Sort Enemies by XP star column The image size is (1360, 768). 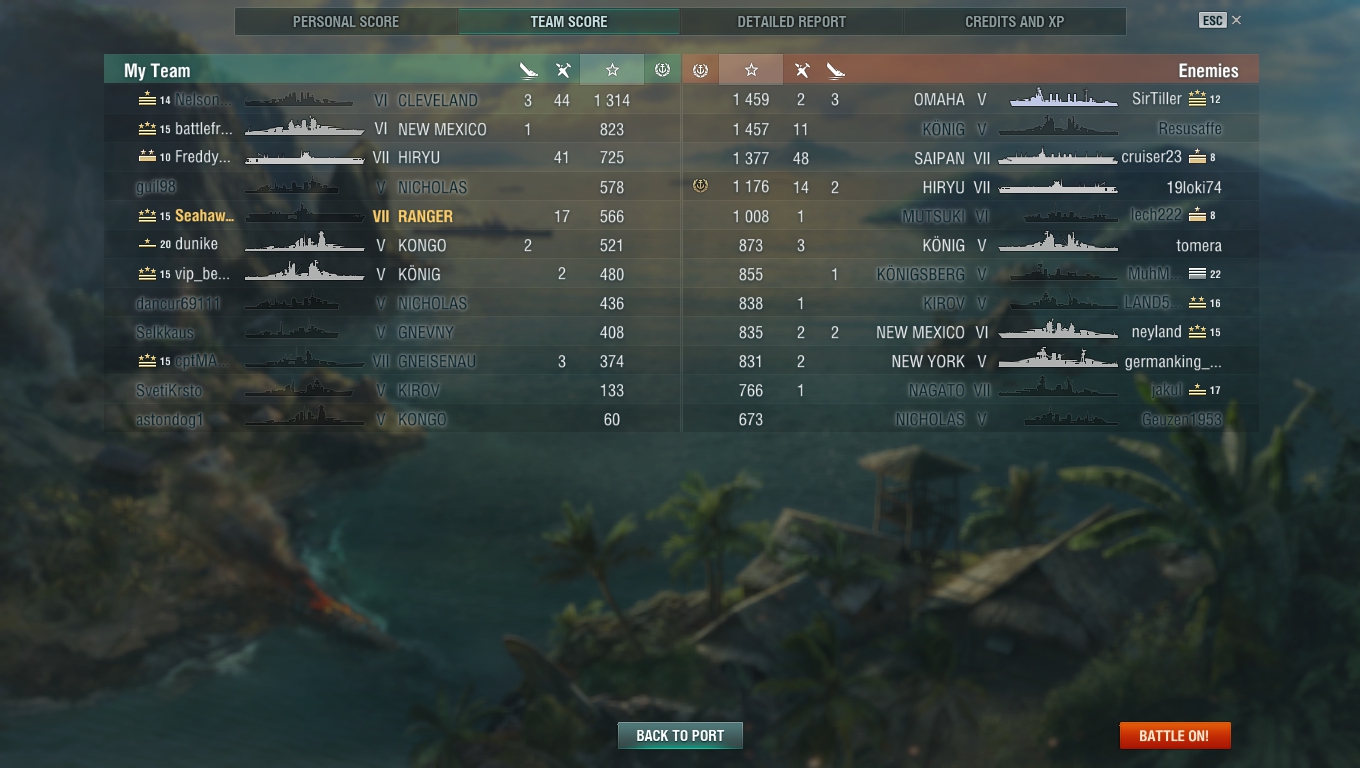click(751, 70)
